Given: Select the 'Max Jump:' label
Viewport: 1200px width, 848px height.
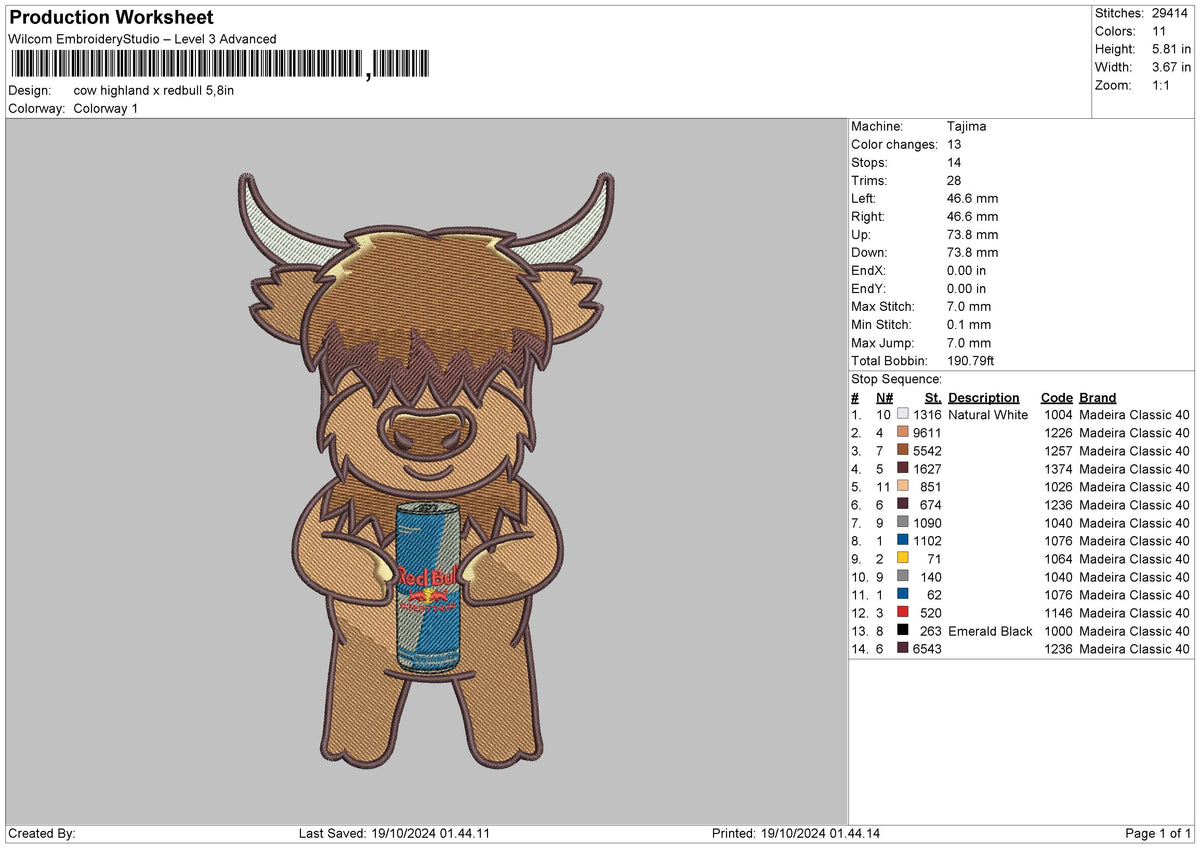Looking at the screenshot, I should point(881,343).
